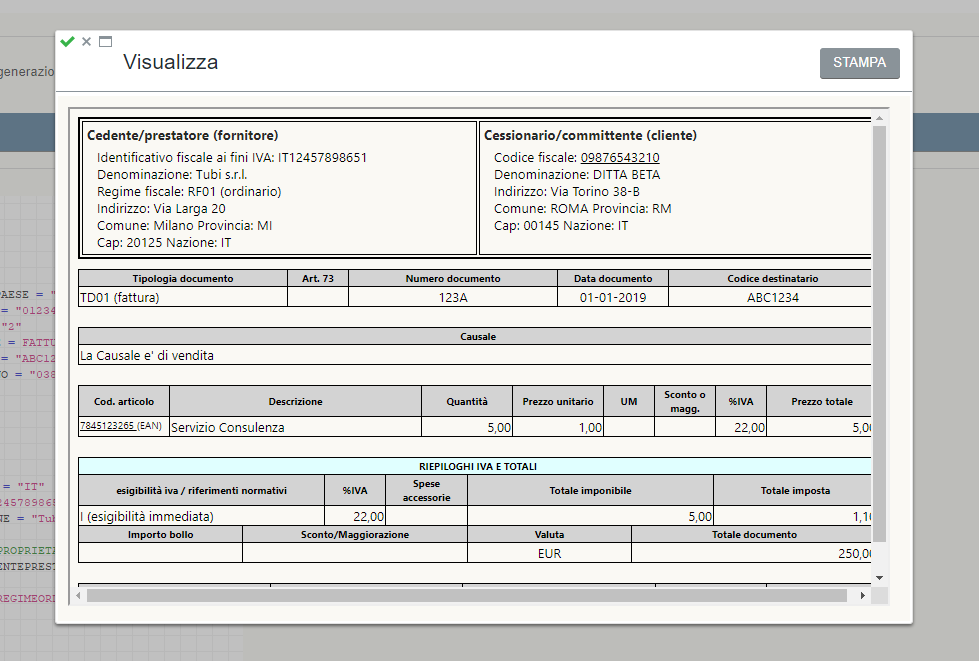Click 'Comune: Milano Provincia: MI' line
This screenshot has height=661, width=979.
[x=184, y=225]
